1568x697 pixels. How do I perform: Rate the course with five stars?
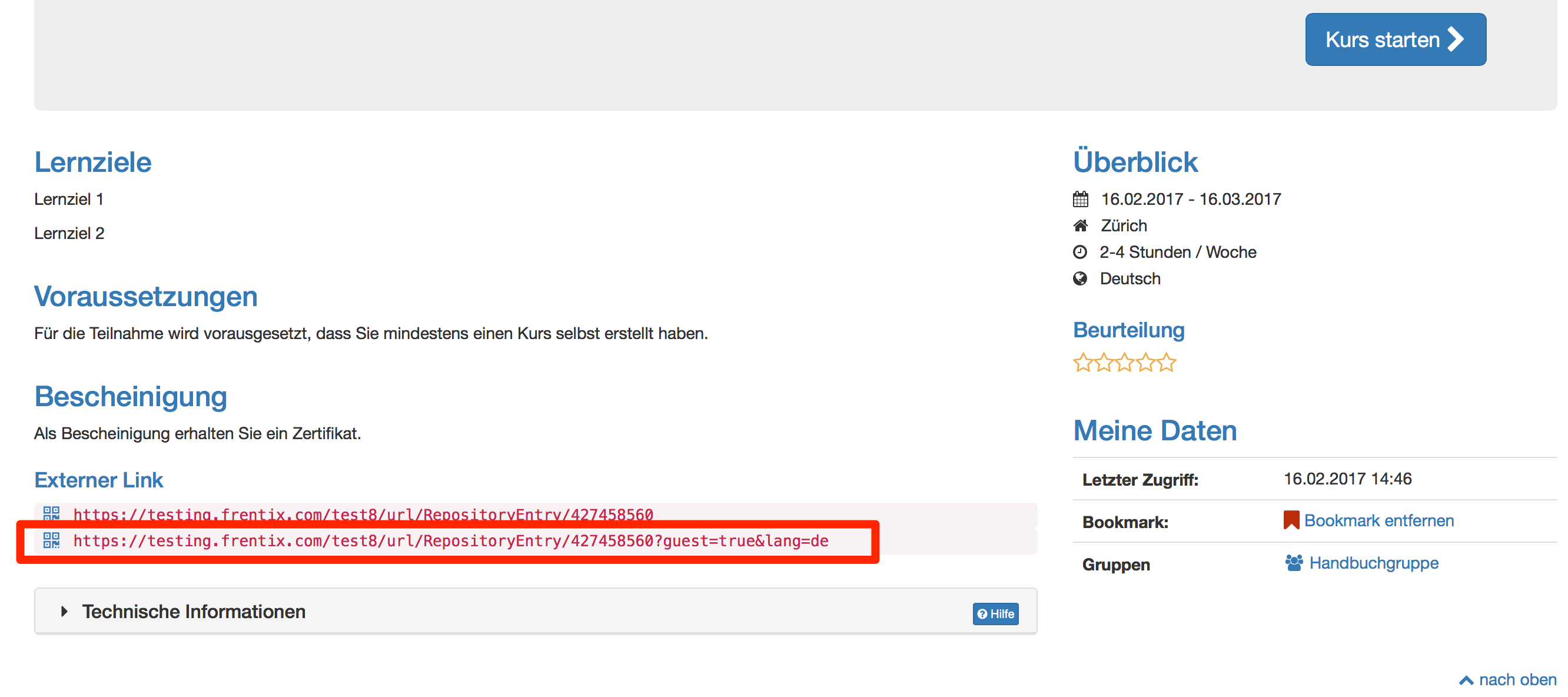point(1166,363)
